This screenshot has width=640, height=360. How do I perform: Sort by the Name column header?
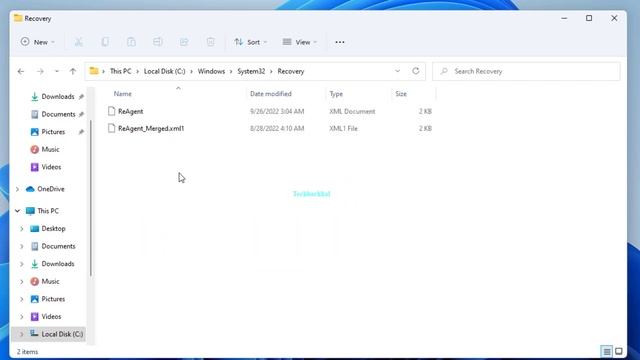pyautogui.click(x=122, y=94)
